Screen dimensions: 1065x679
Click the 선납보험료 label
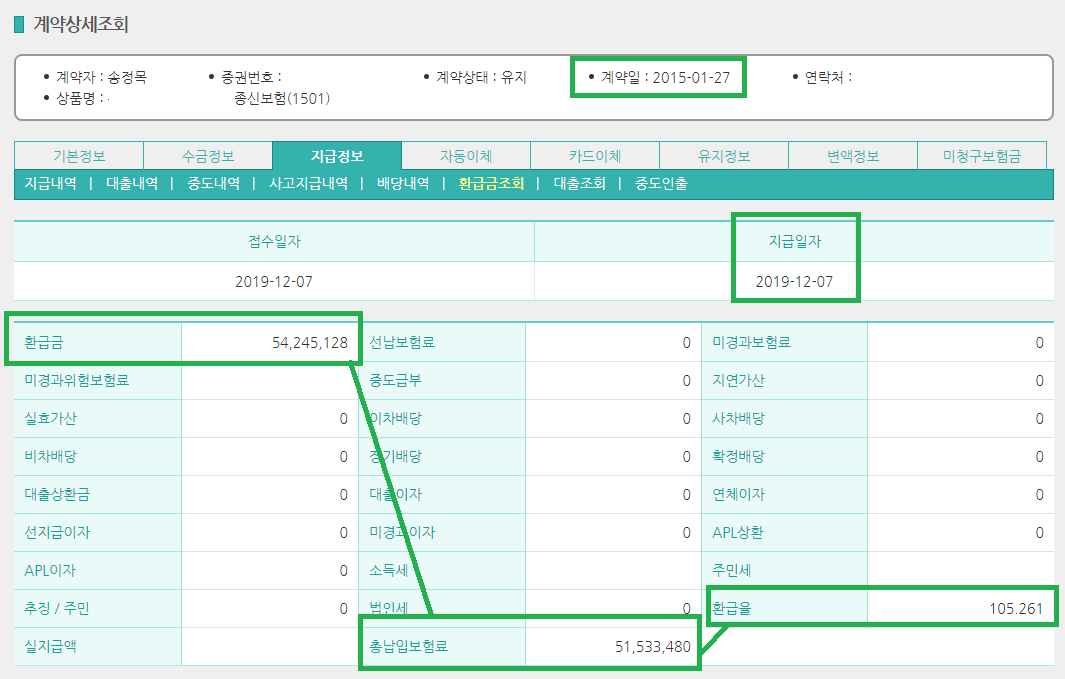click(402, 342)
